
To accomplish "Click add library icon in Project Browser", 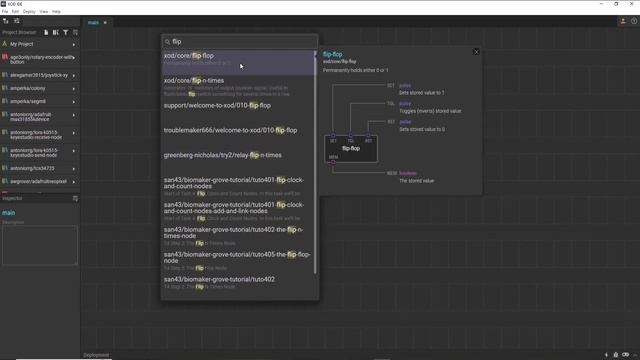I will pos(56,32).
